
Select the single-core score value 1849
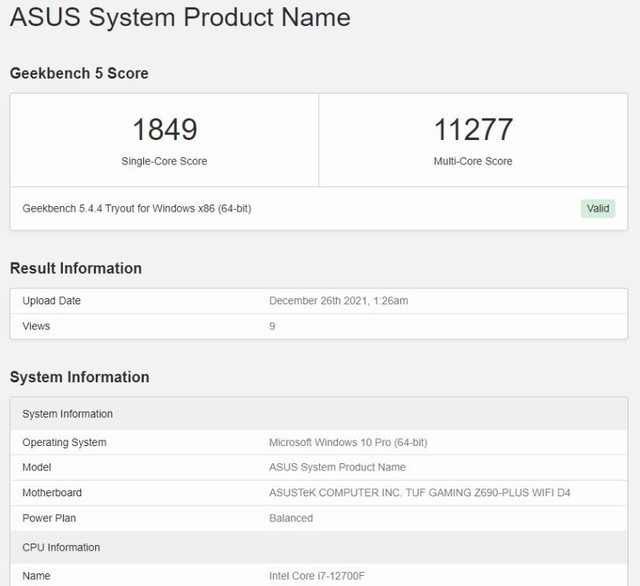point(165,129)
